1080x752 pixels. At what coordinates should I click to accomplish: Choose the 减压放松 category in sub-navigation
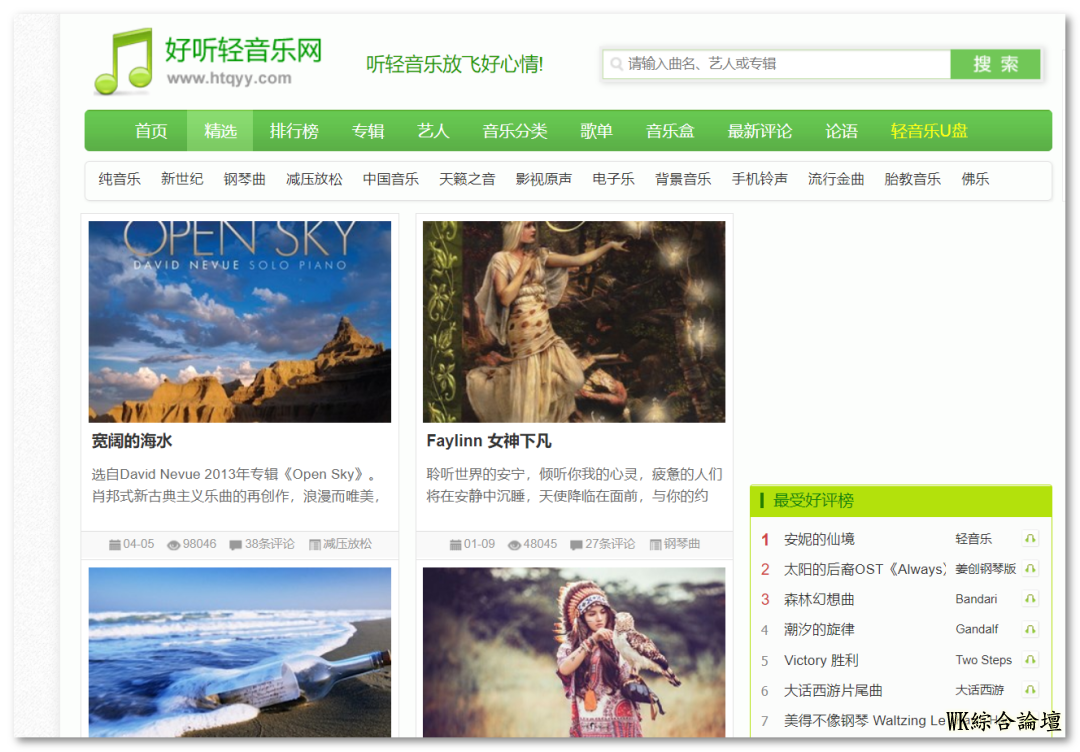[x=314, y=180]
